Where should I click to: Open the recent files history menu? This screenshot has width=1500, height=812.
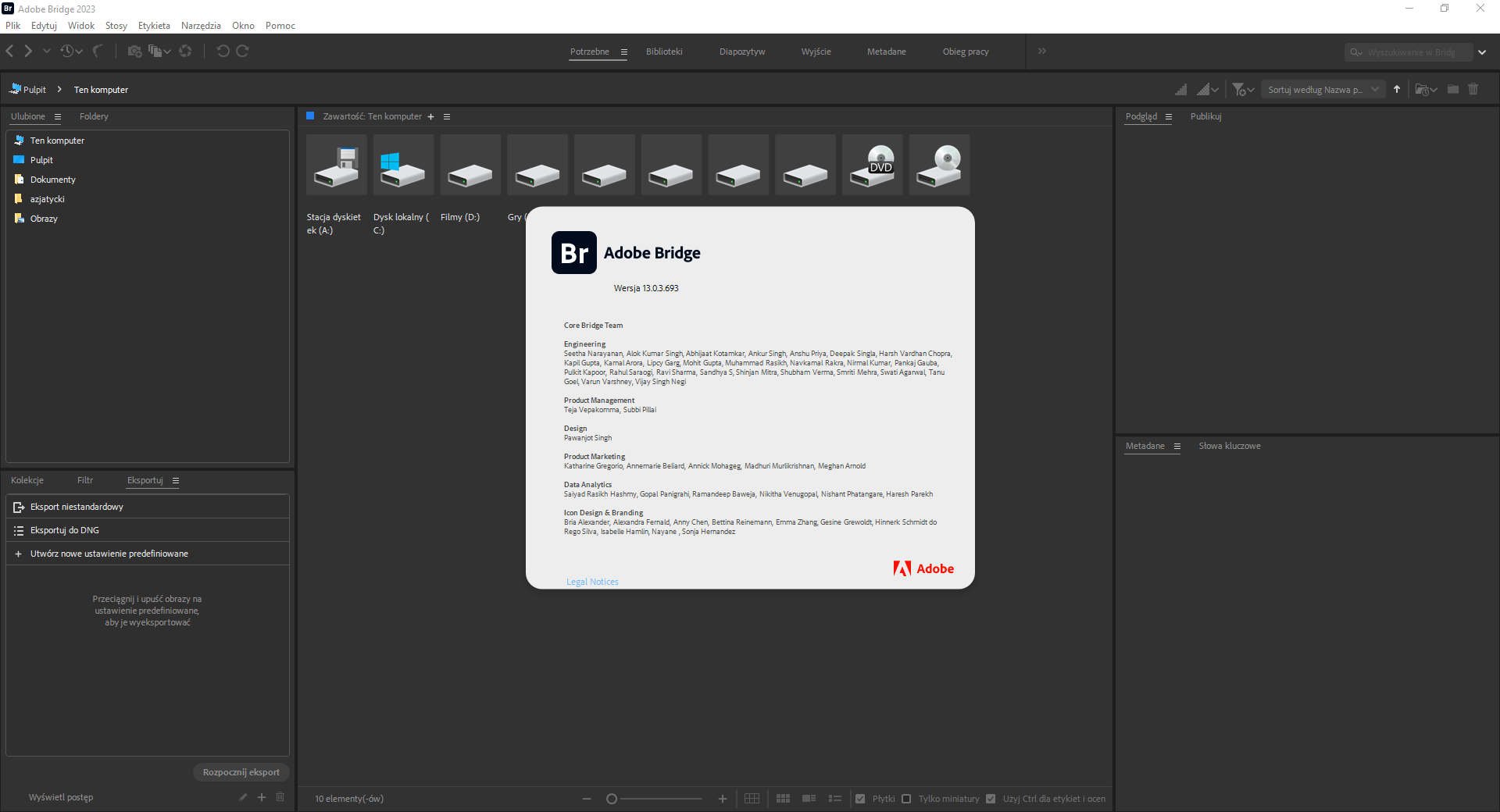pos(71,51)
